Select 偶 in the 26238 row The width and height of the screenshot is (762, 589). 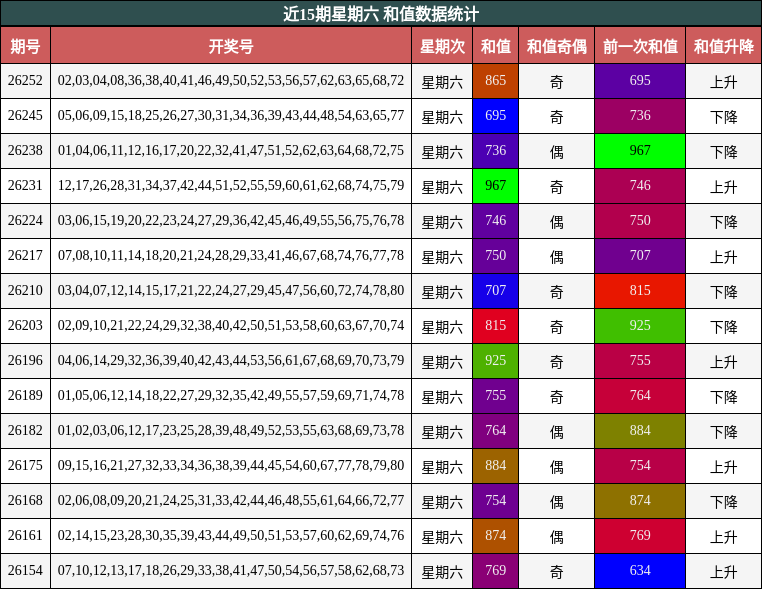point(556,152)
